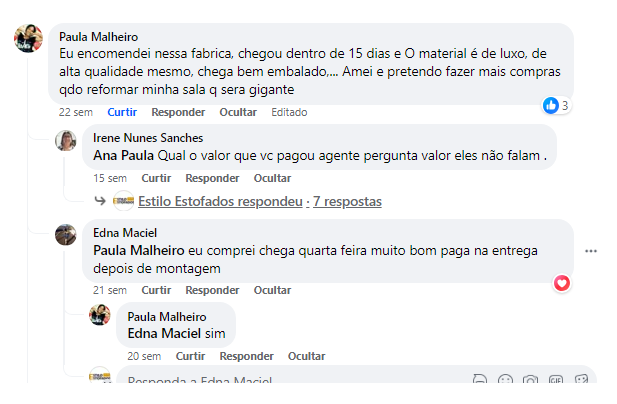Image resolution: width=617 pixels, height=404 pixels.
Task: Click the camera icon to attach a photo
Action: tap(531, 381)
